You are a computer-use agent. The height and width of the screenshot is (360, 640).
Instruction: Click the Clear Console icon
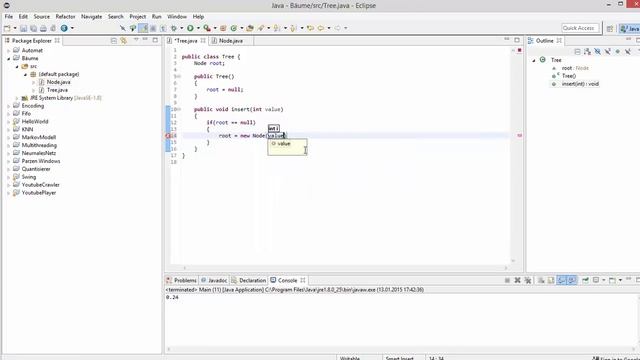pyautogui.click(x=541, y=280)
